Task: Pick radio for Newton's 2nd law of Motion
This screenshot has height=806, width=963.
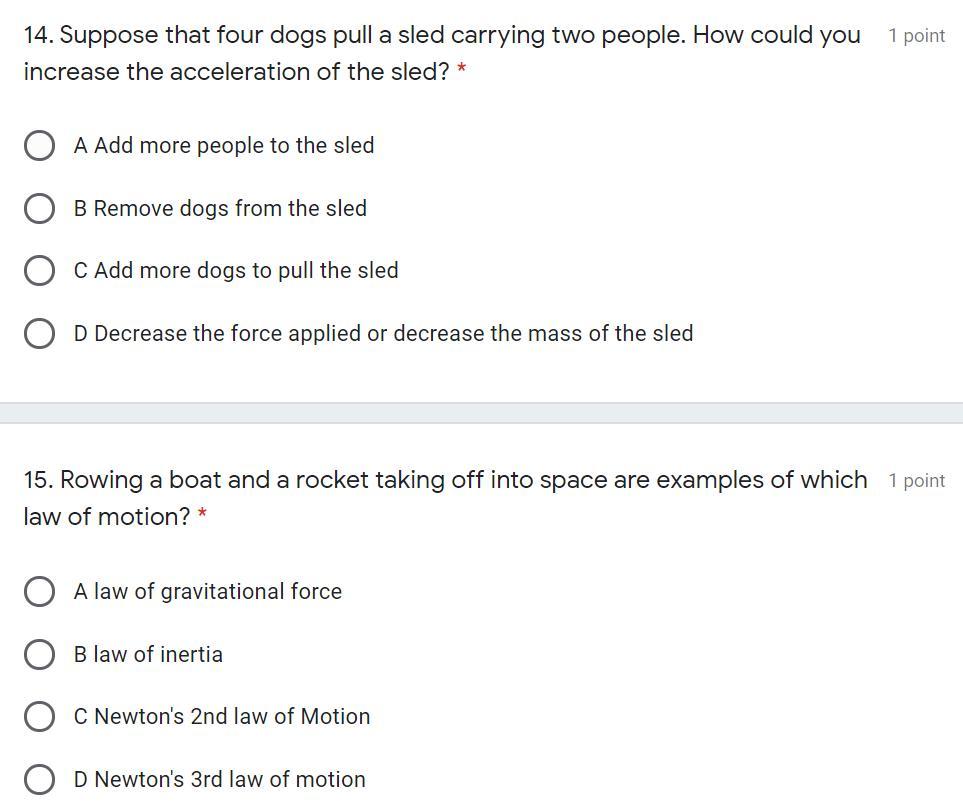Action: tap(39, 716)
